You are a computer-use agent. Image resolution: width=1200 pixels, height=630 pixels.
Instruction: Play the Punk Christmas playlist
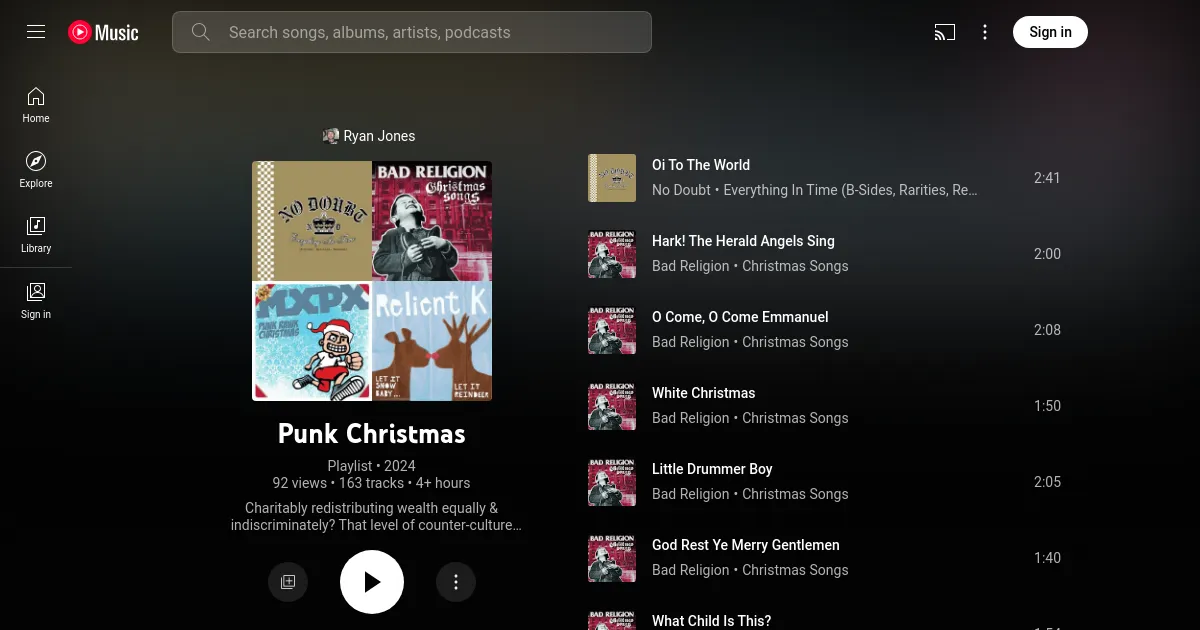pyautogui.click(x=372, y=581)
